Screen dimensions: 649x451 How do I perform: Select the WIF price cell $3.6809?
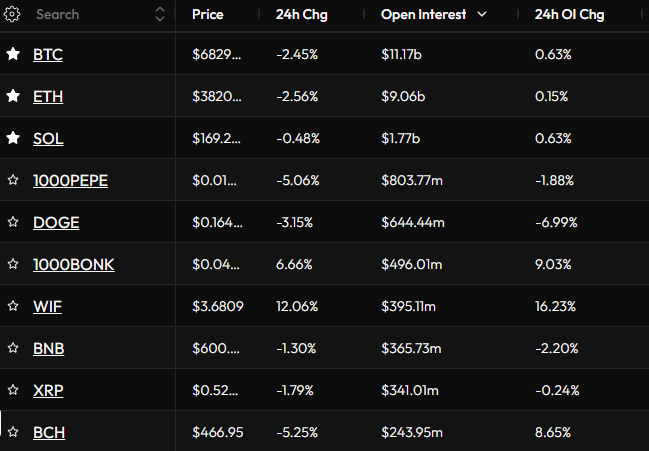[217, 307]
